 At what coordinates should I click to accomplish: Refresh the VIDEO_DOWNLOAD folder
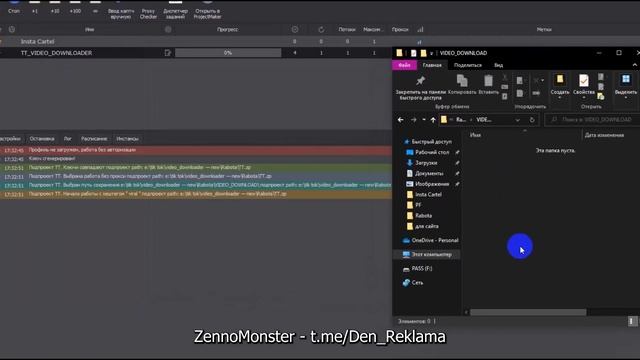pyautogui.click(x=532, y=120)
